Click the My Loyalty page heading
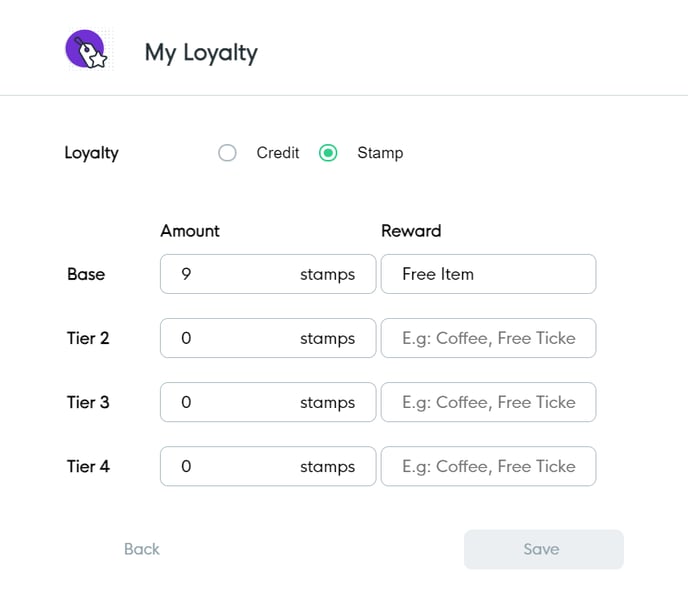Screen dimensions: 688x612 point(201,52)
